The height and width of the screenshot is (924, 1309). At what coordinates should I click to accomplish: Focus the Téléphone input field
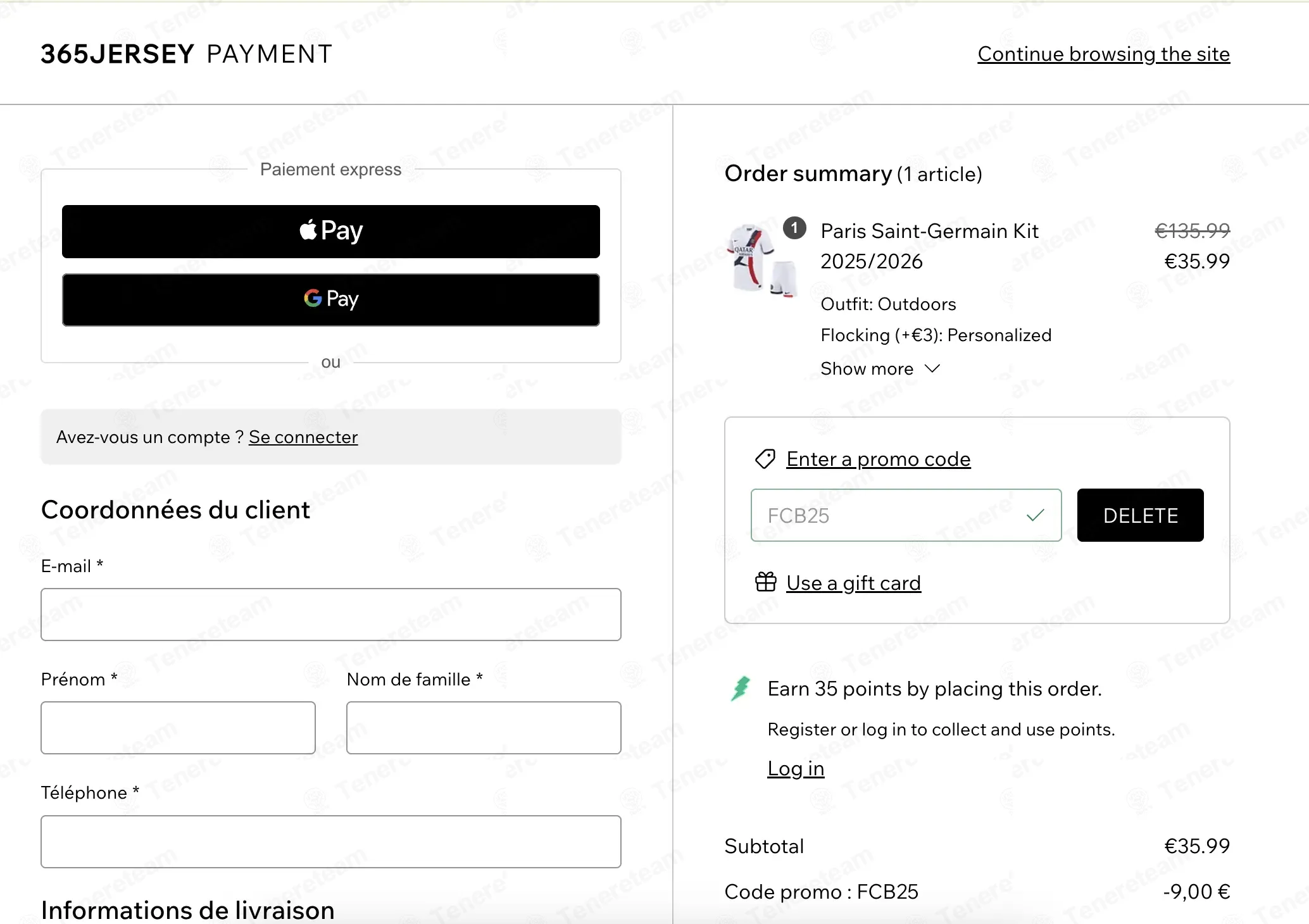click(x=330, y=842)
